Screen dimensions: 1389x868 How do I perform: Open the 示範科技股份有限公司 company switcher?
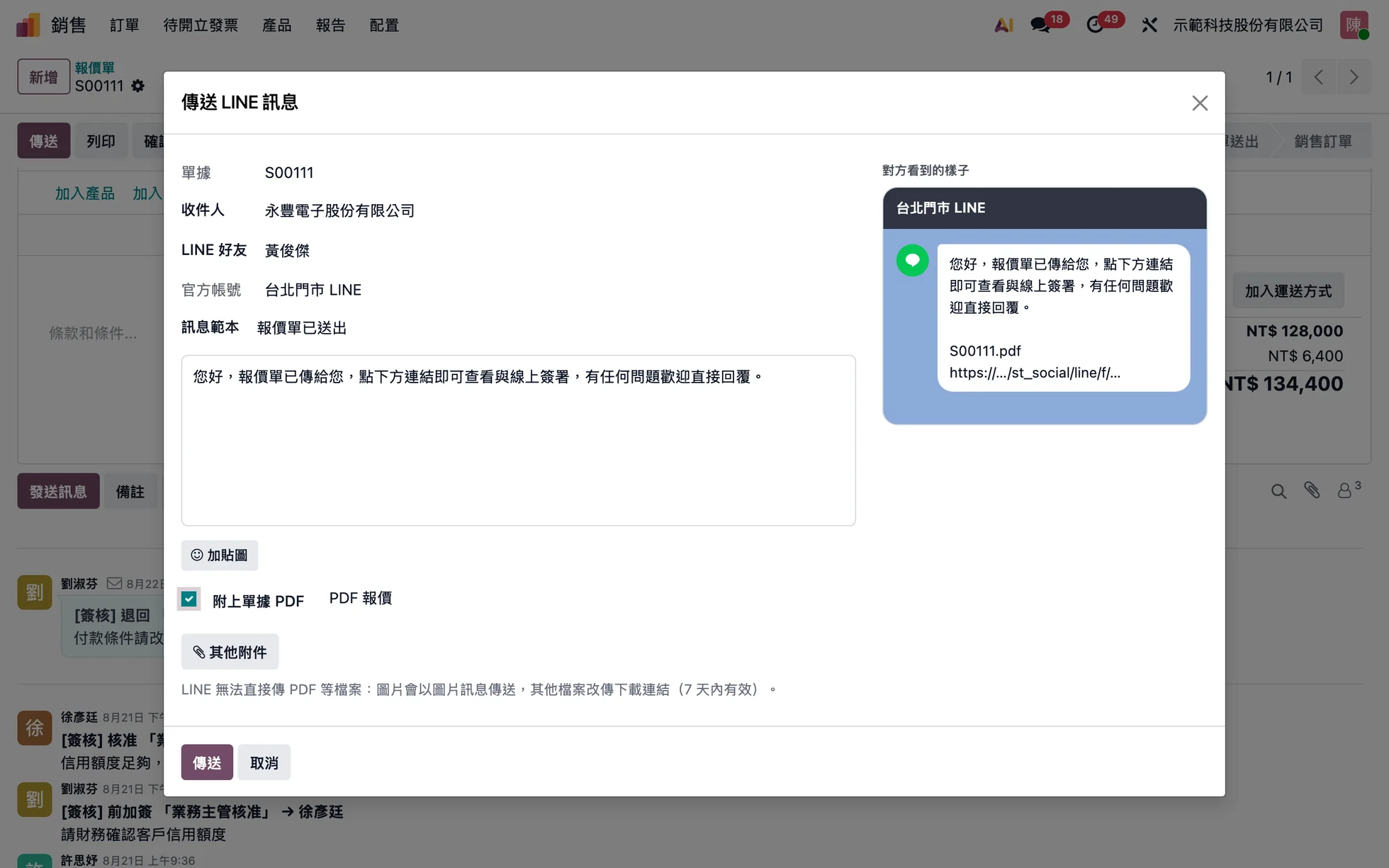point(1248,25)
